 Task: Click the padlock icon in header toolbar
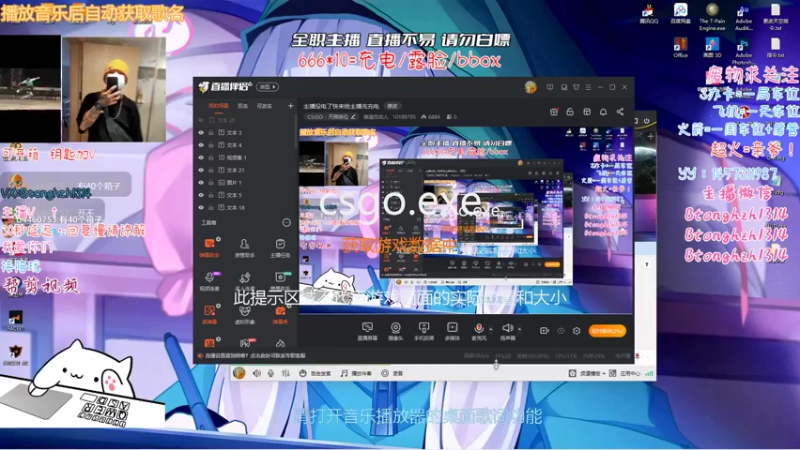pos(570,112)
